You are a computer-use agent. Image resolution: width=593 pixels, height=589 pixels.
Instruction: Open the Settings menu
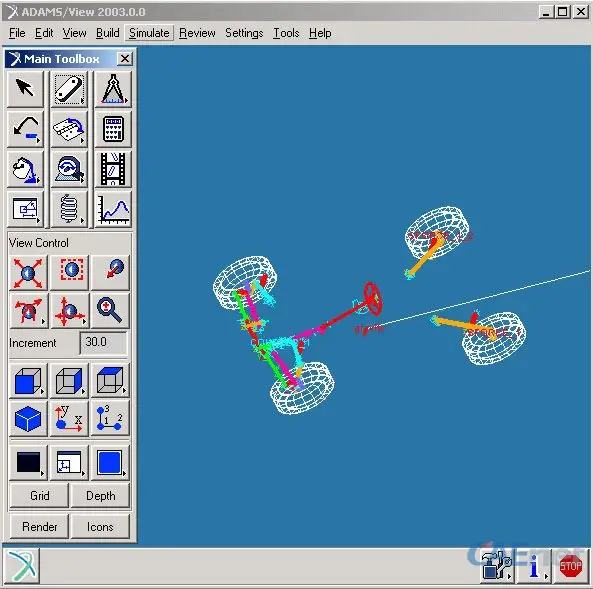pyautogui.click(x=244, y=33)
